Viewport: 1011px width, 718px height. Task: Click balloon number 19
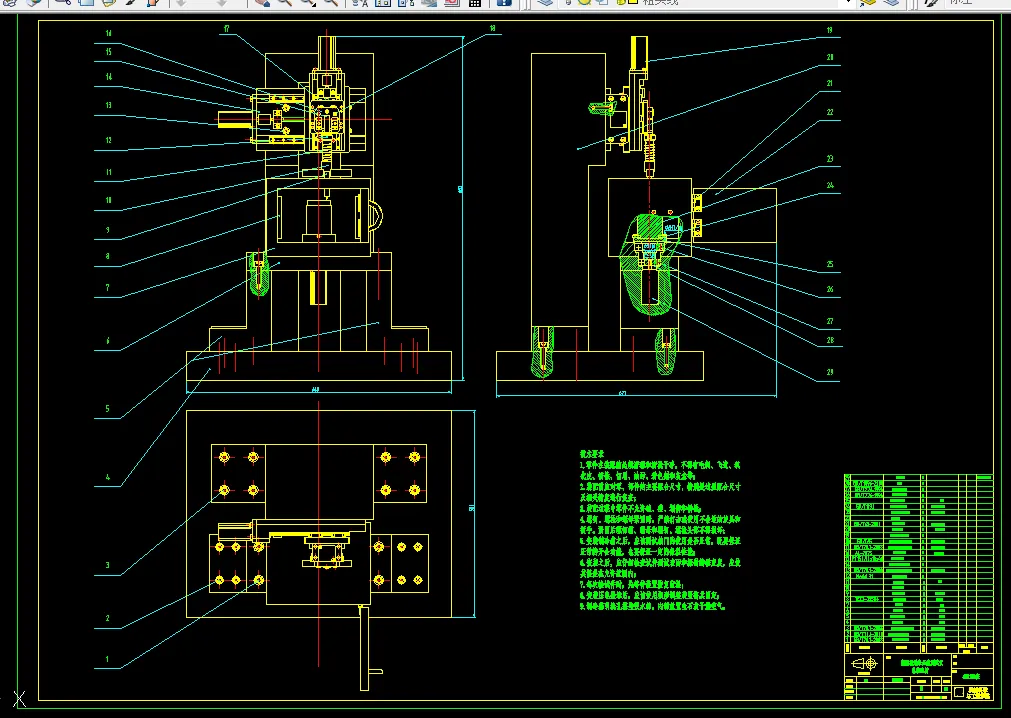point(830,30)
